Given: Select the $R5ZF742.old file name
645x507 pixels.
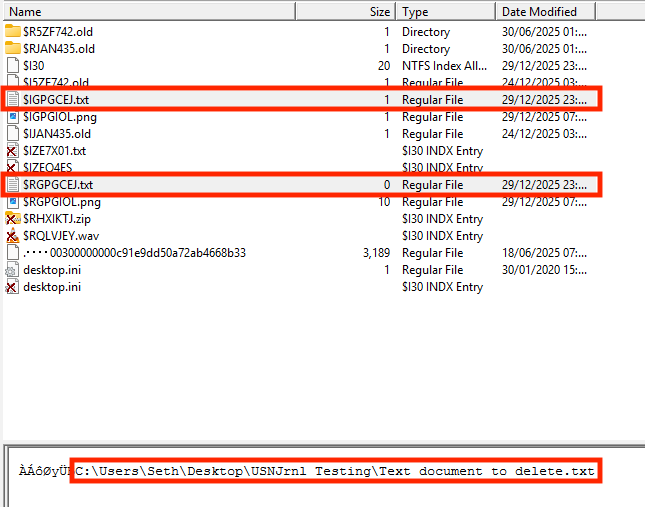Looking at the screenshot, I should click(x=58, y=32).
